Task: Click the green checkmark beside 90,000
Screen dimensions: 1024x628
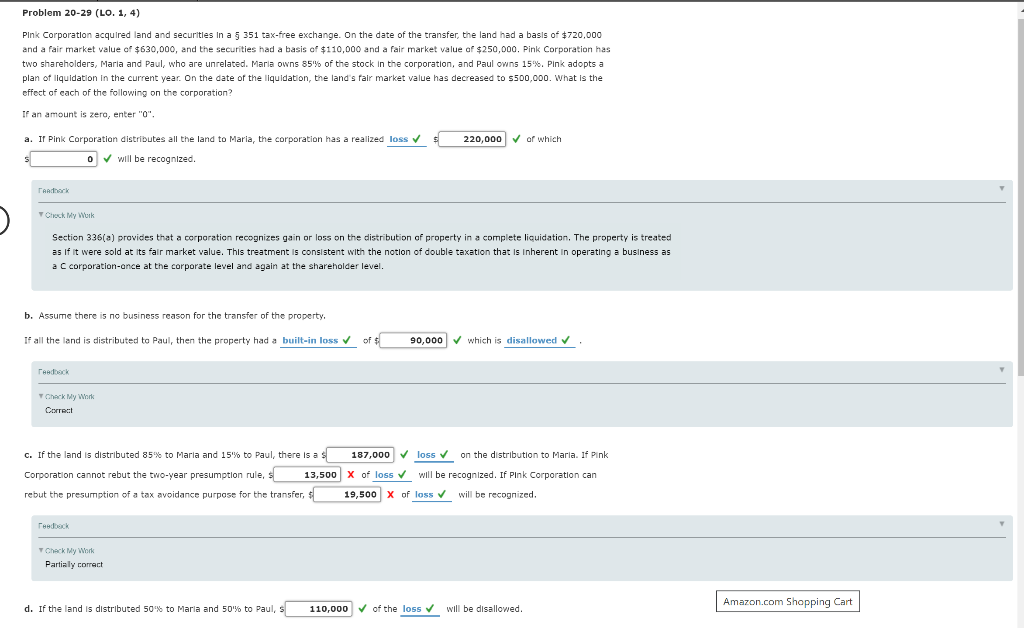Action: pos(457,340)
